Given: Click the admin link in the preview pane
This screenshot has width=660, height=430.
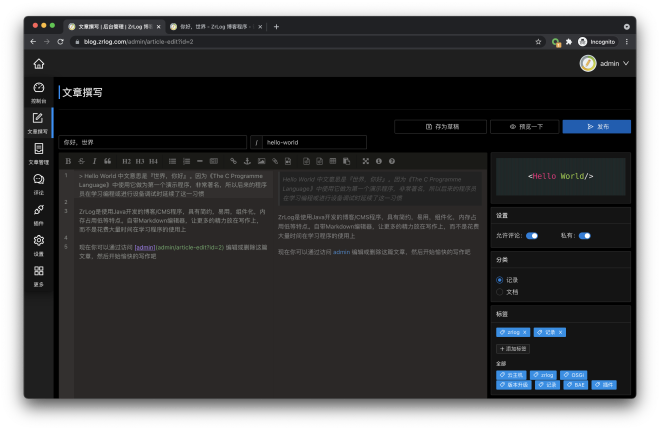Looking at the screenshot, I should tap(341, 252).
